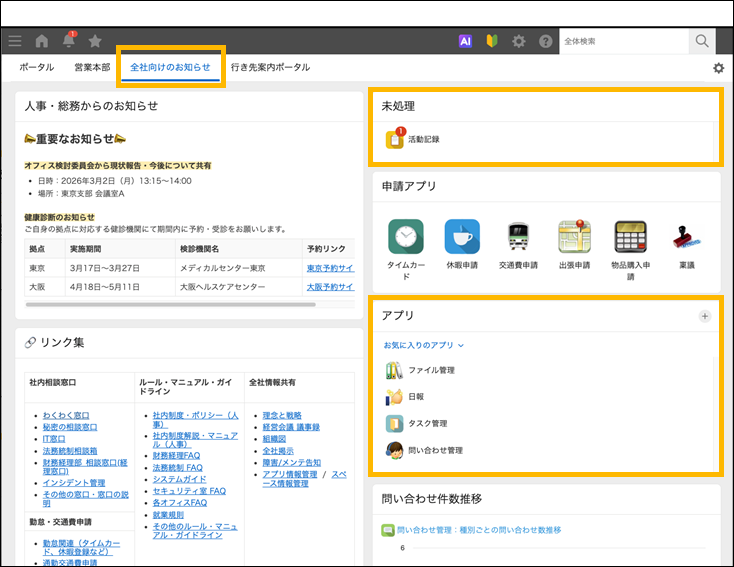Click the plus button in アプリ panel
734x567 pixels.
click(x=704, y=316)
